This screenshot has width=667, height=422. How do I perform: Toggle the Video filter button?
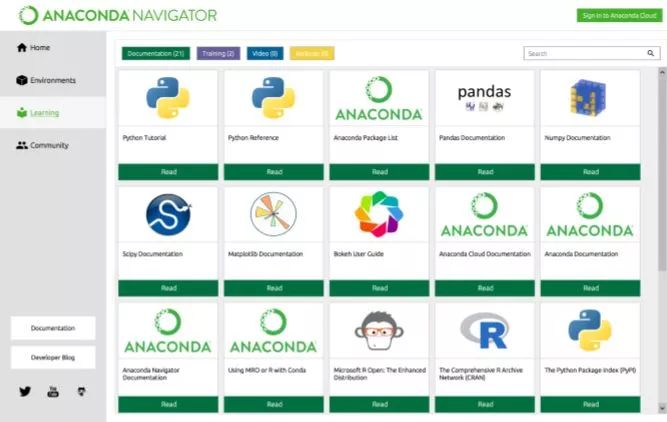(265, 54)
